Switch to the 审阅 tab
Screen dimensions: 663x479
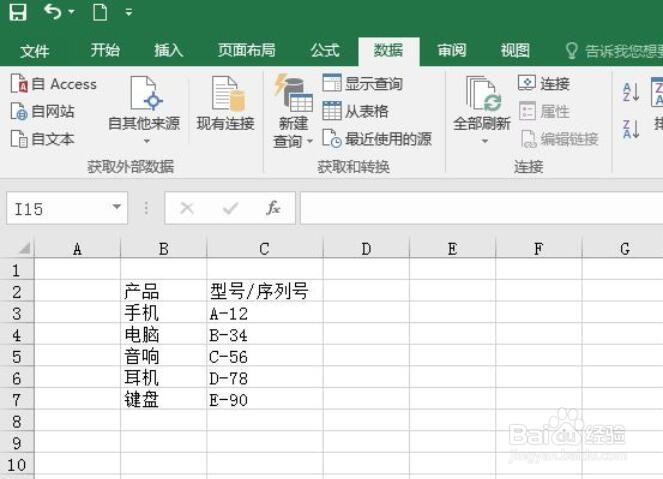tap(452, 50)
